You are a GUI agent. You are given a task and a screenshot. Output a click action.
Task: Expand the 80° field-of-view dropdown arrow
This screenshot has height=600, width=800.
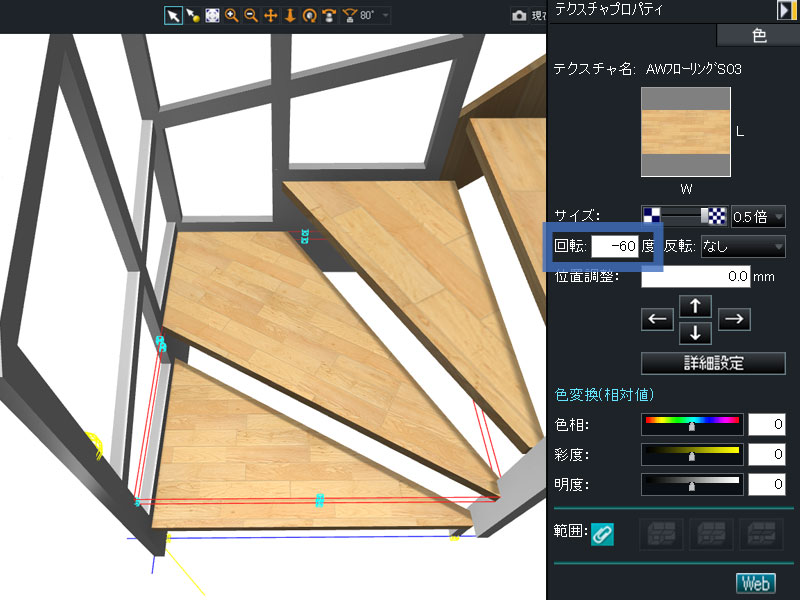(386, 16)
